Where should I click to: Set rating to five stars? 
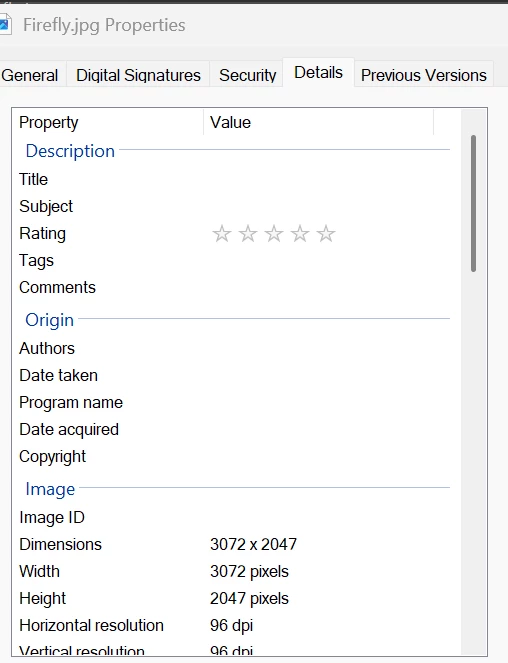coord(326,233)
